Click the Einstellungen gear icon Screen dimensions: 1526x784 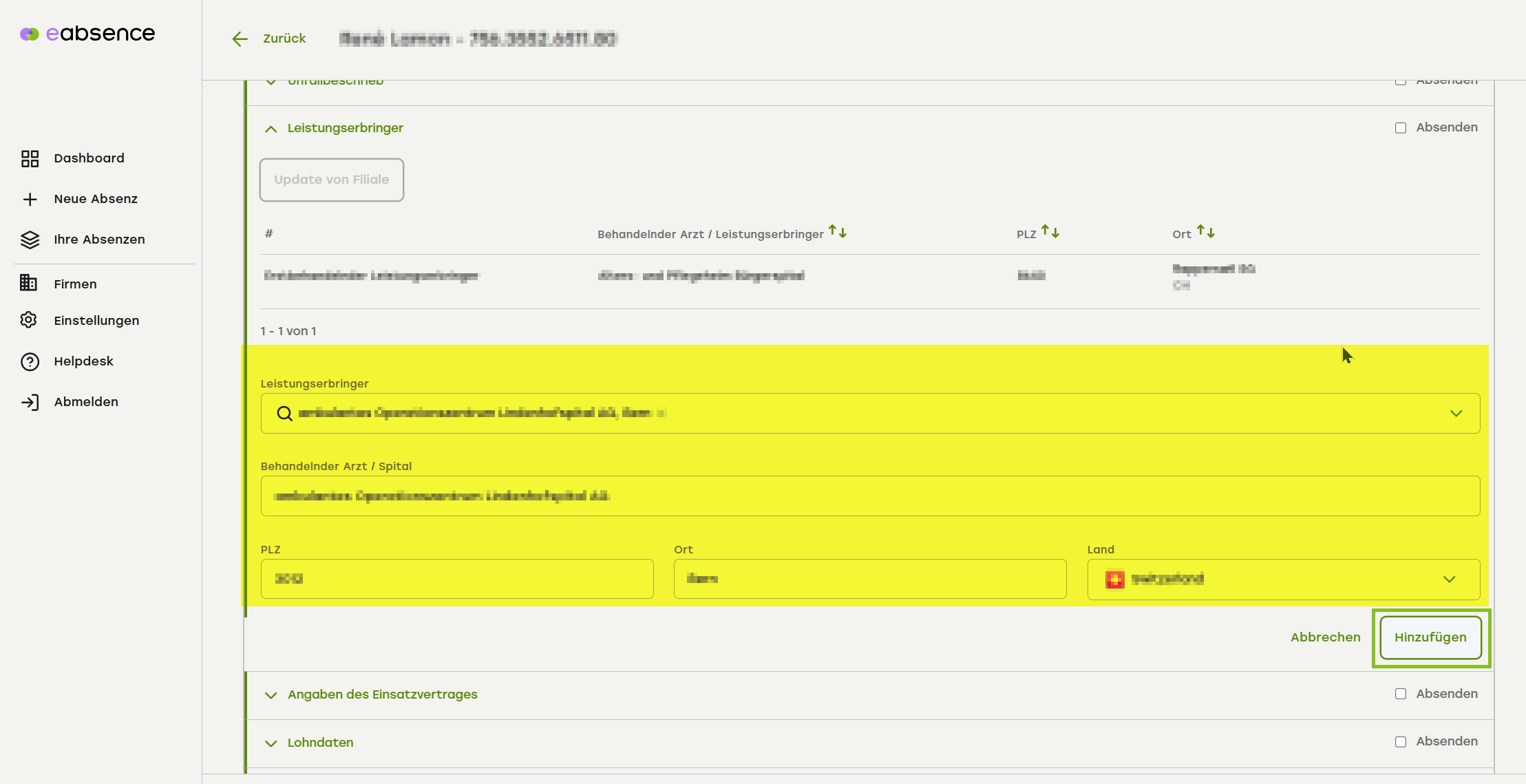pos(29,320)
